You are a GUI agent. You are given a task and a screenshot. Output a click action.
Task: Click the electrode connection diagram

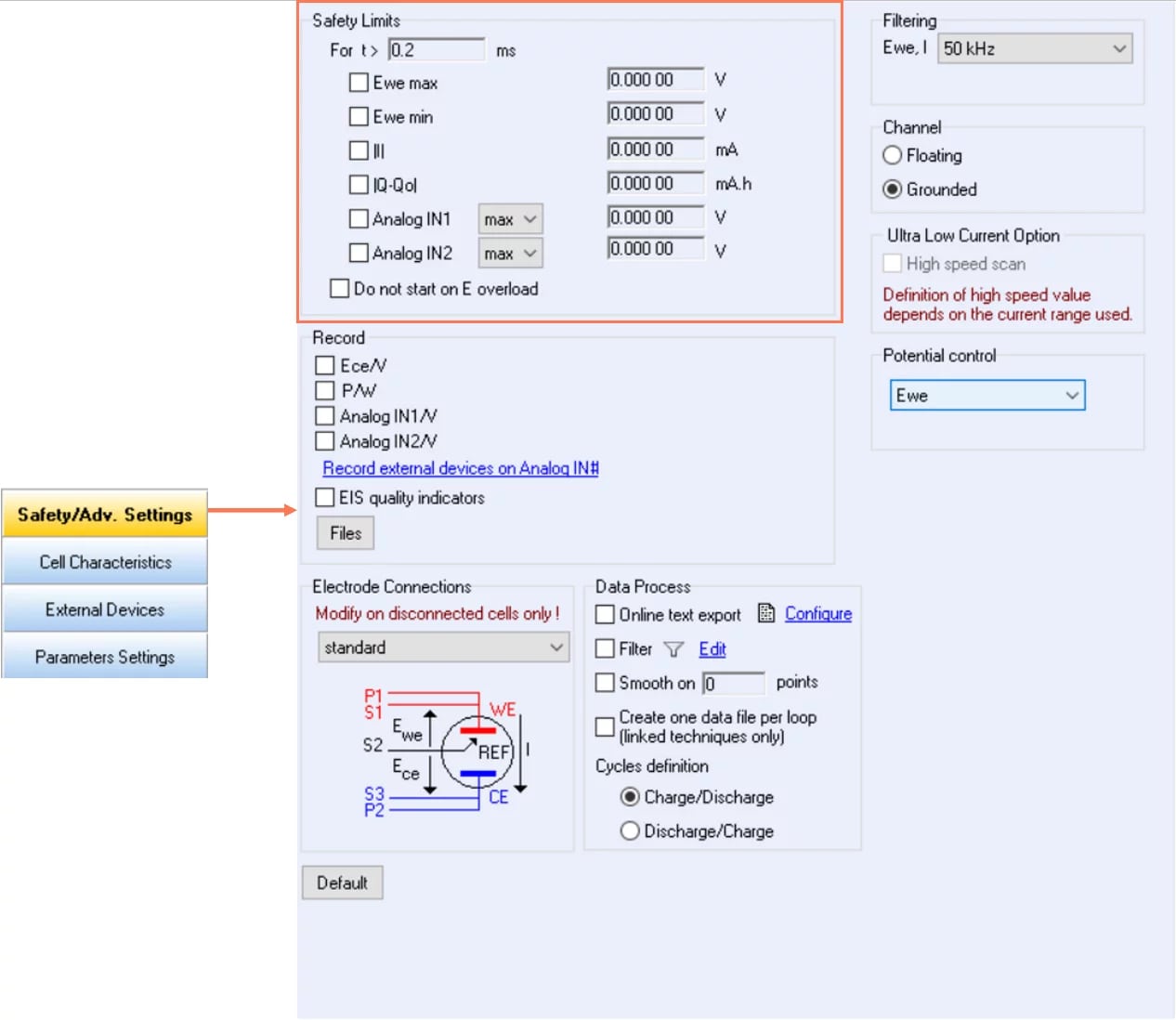(444, 752)
